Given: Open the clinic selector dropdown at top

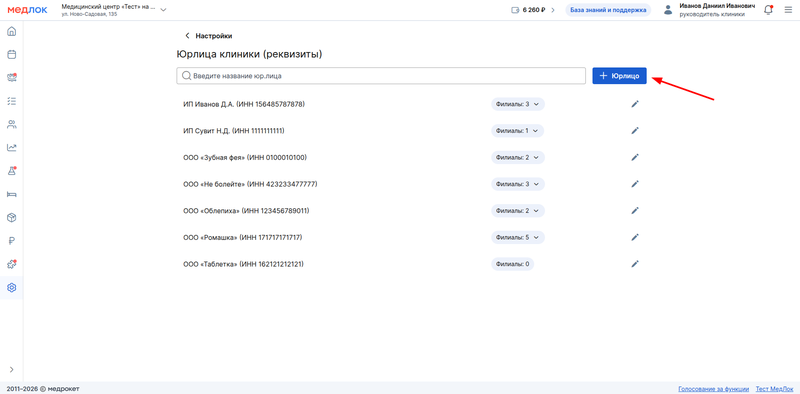Looking at the screenshot, I should click(163, 10).
